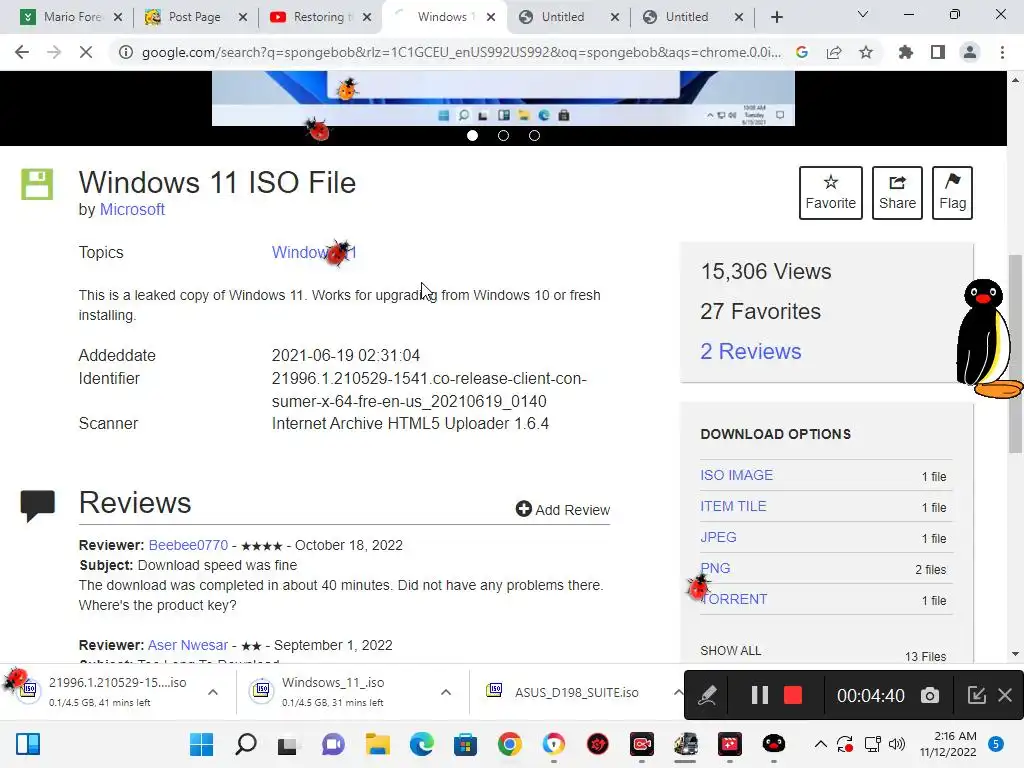Select the third carousel dot
This screenshot has width=1024, height=768.
[534, 135]
